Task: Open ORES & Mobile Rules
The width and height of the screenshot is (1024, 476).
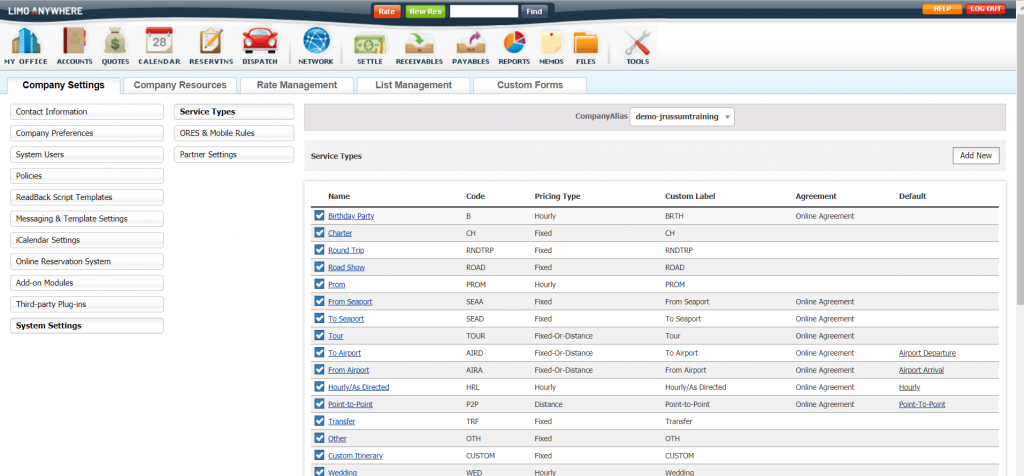Action: pyautogui.click(x=234, y=133)
